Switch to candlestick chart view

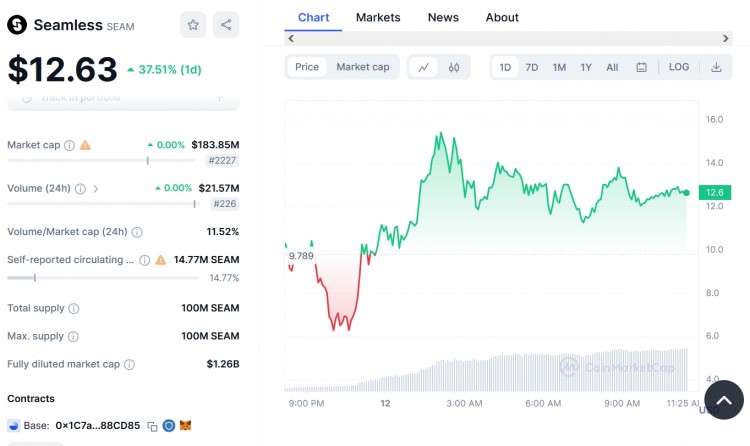pyautogui.click(x=454, y=67)
